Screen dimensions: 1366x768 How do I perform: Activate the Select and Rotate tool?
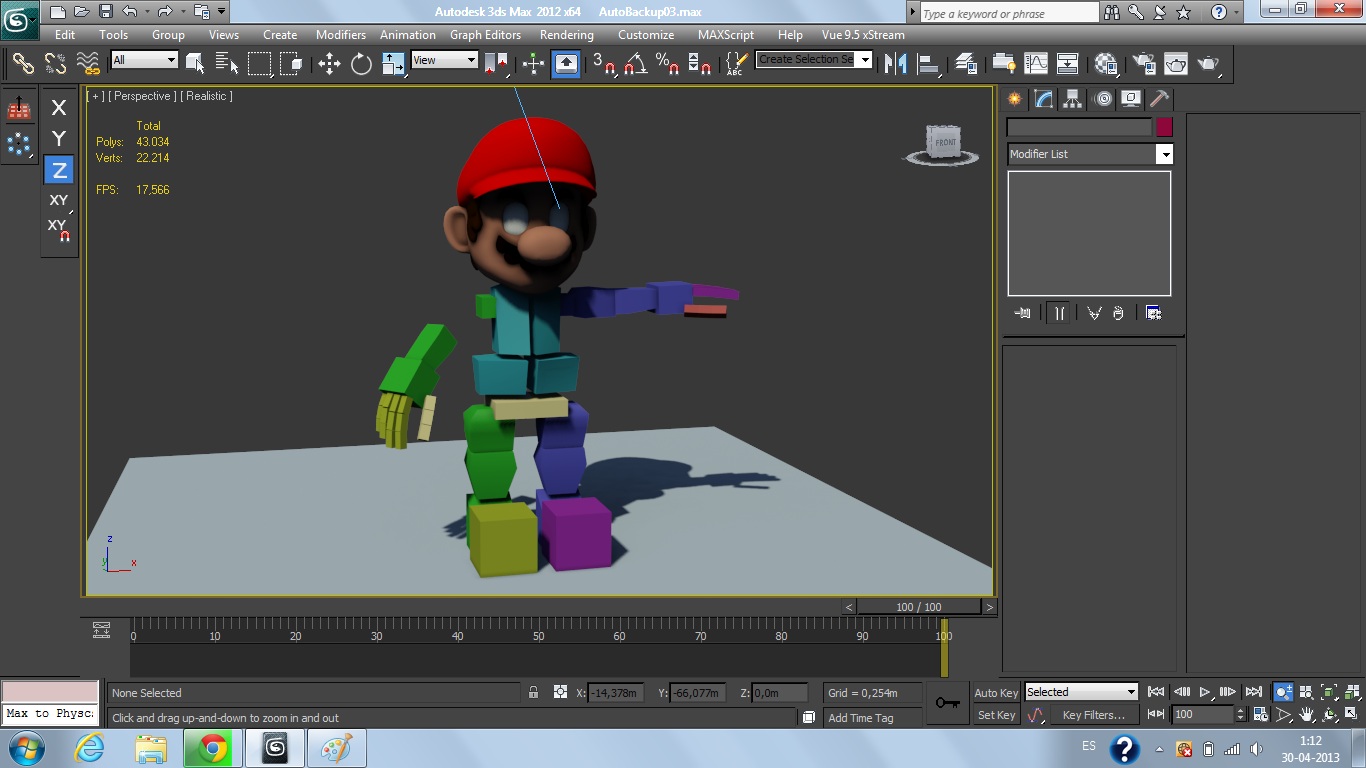coord(361,64)
